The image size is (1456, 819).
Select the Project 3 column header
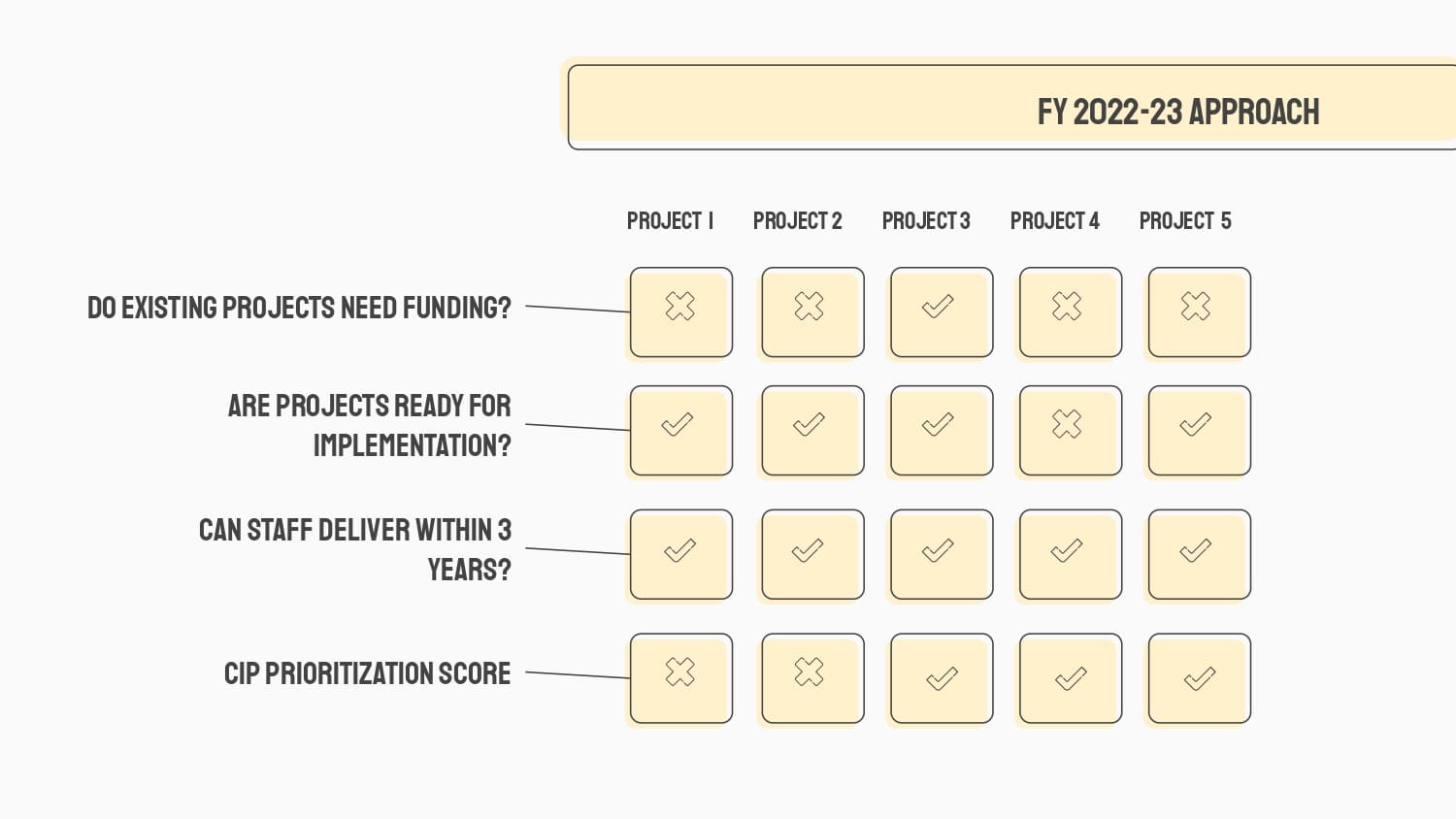pyautogui.click(x=926, y=221)
